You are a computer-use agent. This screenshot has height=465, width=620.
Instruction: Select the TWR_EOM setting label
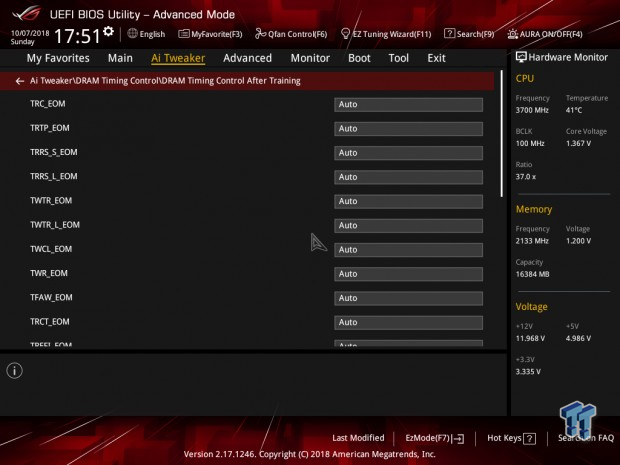[49, 273]
